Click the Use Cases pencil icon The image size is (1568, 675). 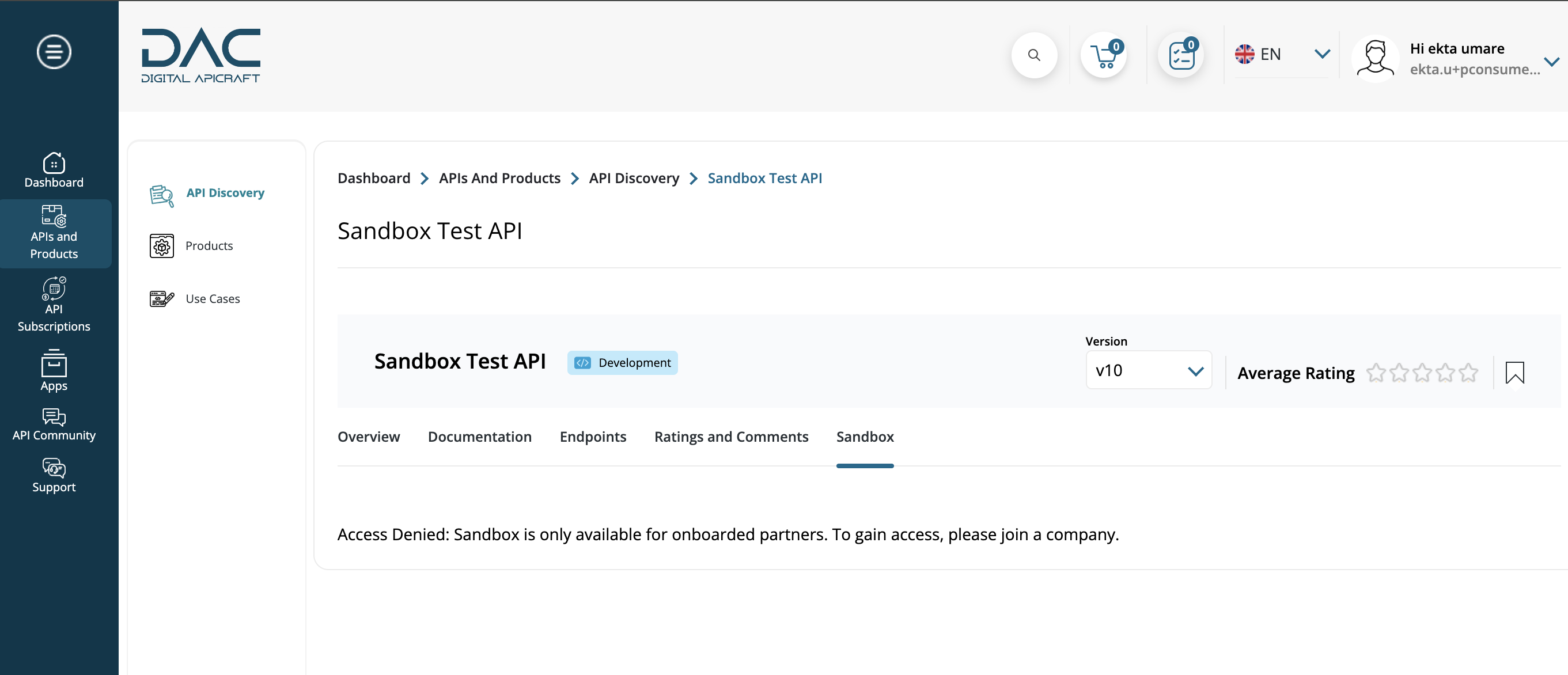162,299
